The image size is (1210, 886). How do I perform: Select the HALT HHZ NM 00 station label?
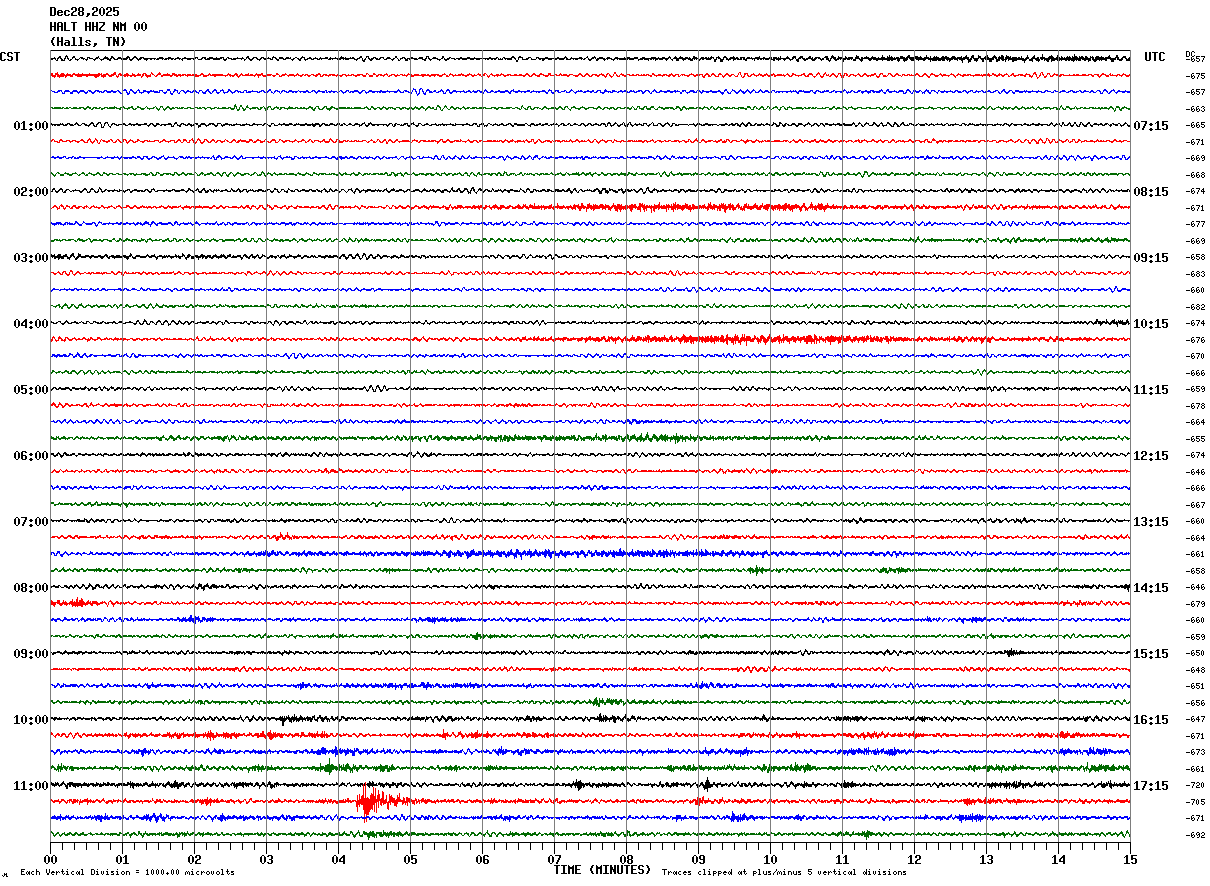98,27
